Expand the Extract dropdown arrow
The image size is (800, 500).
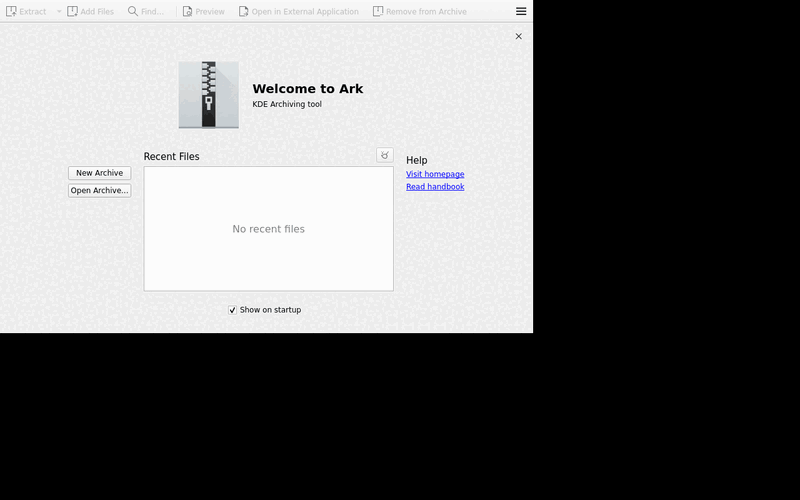(59, 11)
